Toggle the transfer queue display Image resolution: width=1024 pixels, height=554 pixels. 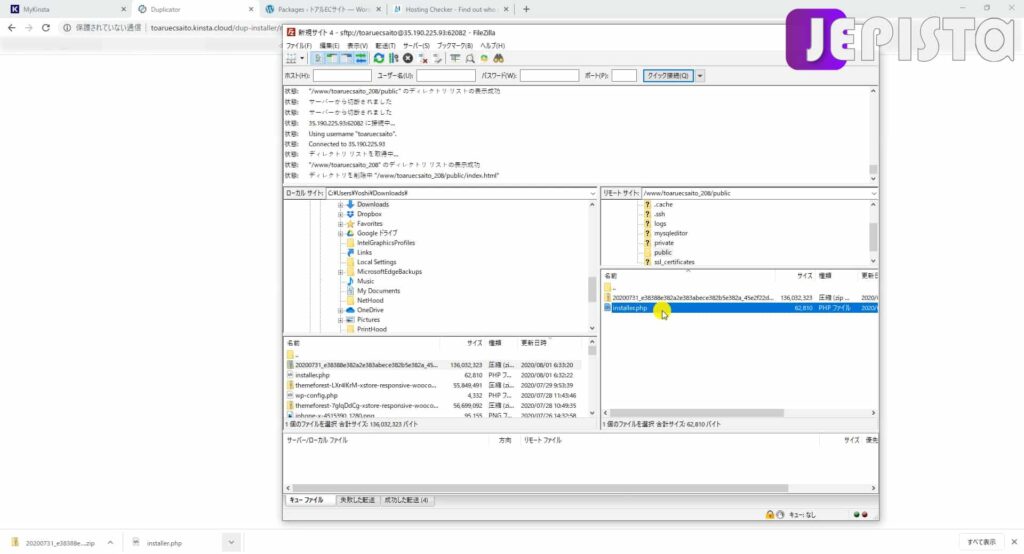tap(360, 59)
